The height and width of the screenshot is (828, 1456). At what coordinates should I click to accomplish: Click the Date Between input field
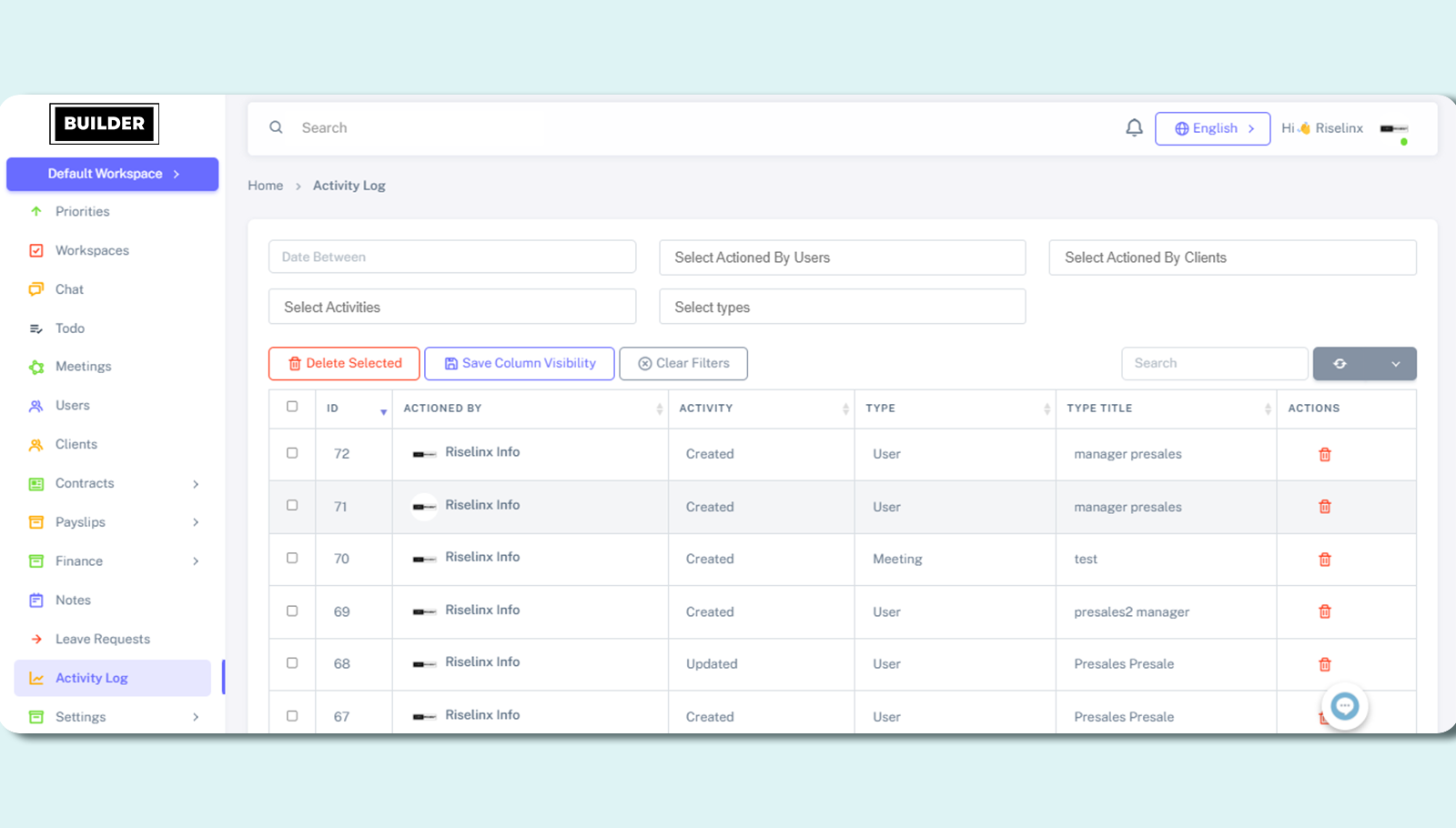pyautogui.click(x=451, y=257)
